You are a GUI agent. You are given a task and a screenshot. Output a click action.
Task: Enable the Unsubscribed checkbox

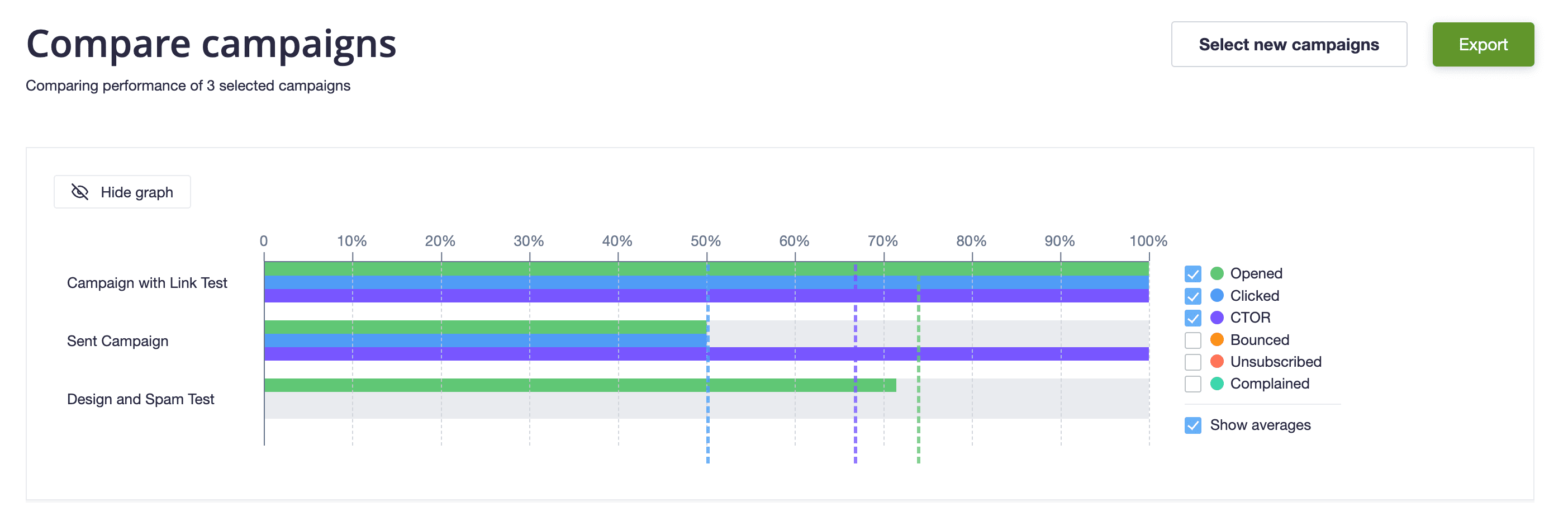(x=1192, y=361)
